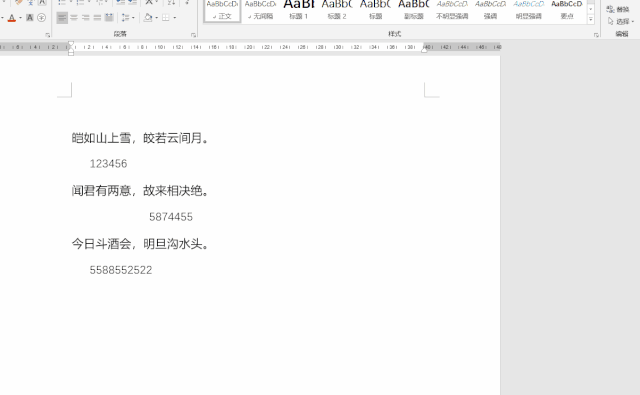Click the decrease indent icon
The width and height of the screenshot is (640, 395).
(120, 2)
